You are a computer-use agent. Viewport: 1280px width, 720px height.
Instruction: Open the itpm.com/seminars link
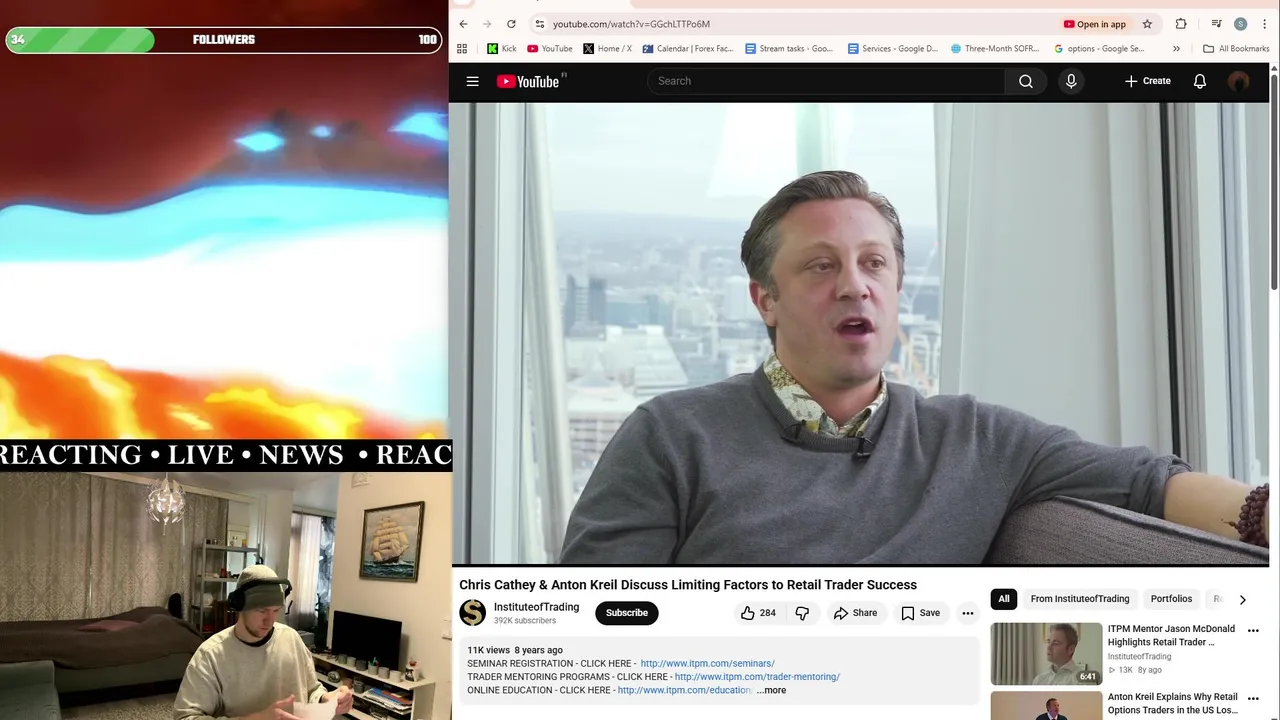tap(707, 663)
